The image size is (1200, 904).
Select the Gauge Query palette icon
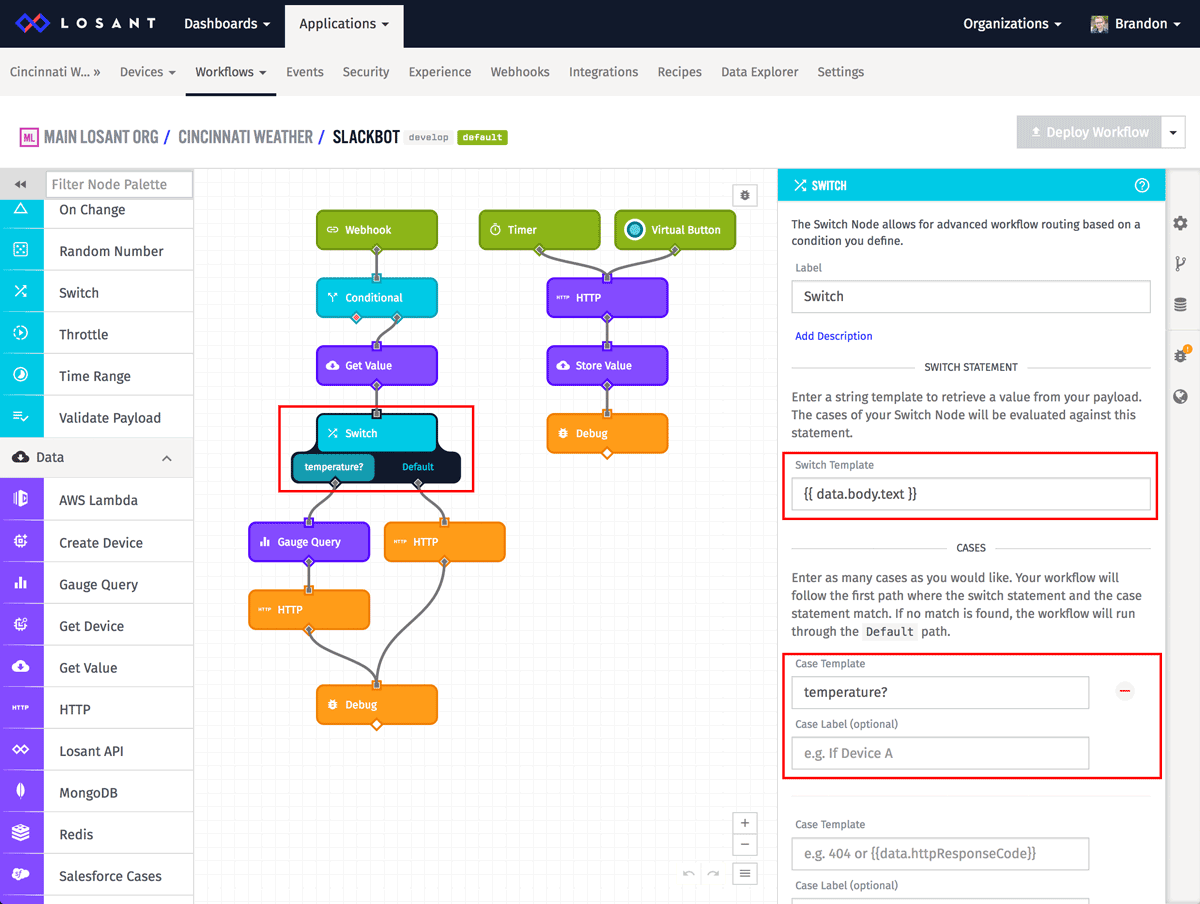[21, 583]
